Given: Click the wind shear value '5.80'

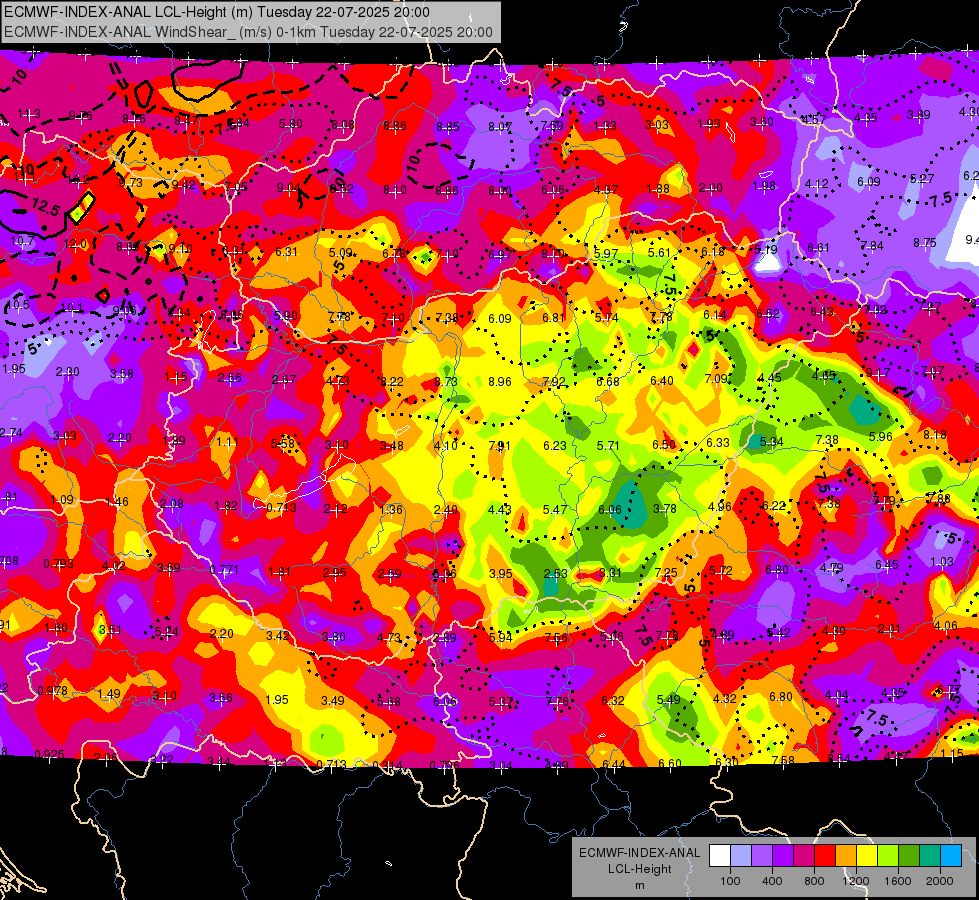Looking at the screenshot, I should pyautogui.click(x=290, y=124).
